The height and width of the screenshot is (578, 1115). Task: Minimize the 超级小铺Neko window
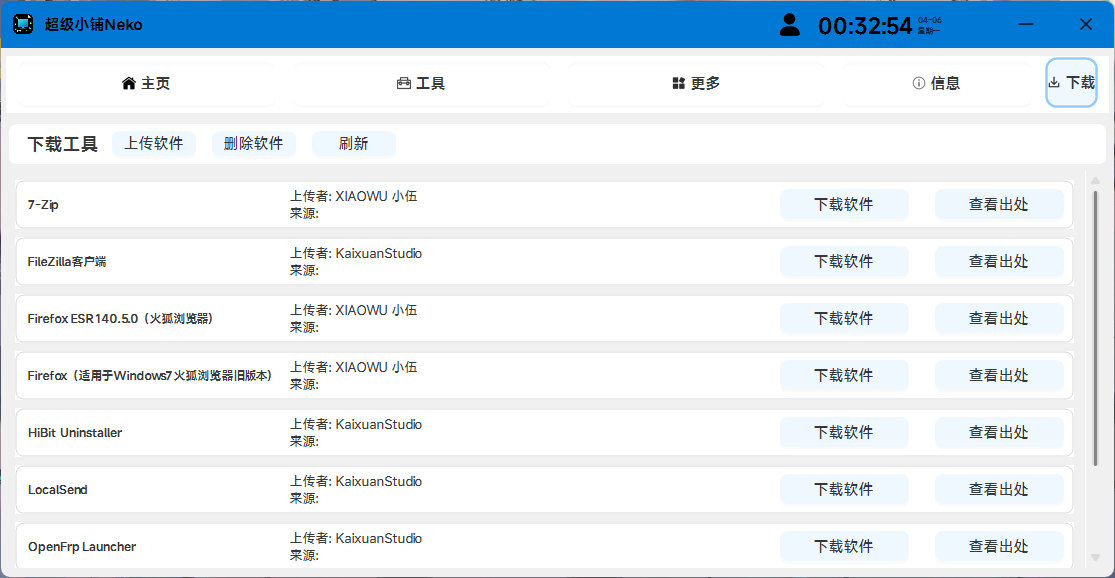point(1025,25)
